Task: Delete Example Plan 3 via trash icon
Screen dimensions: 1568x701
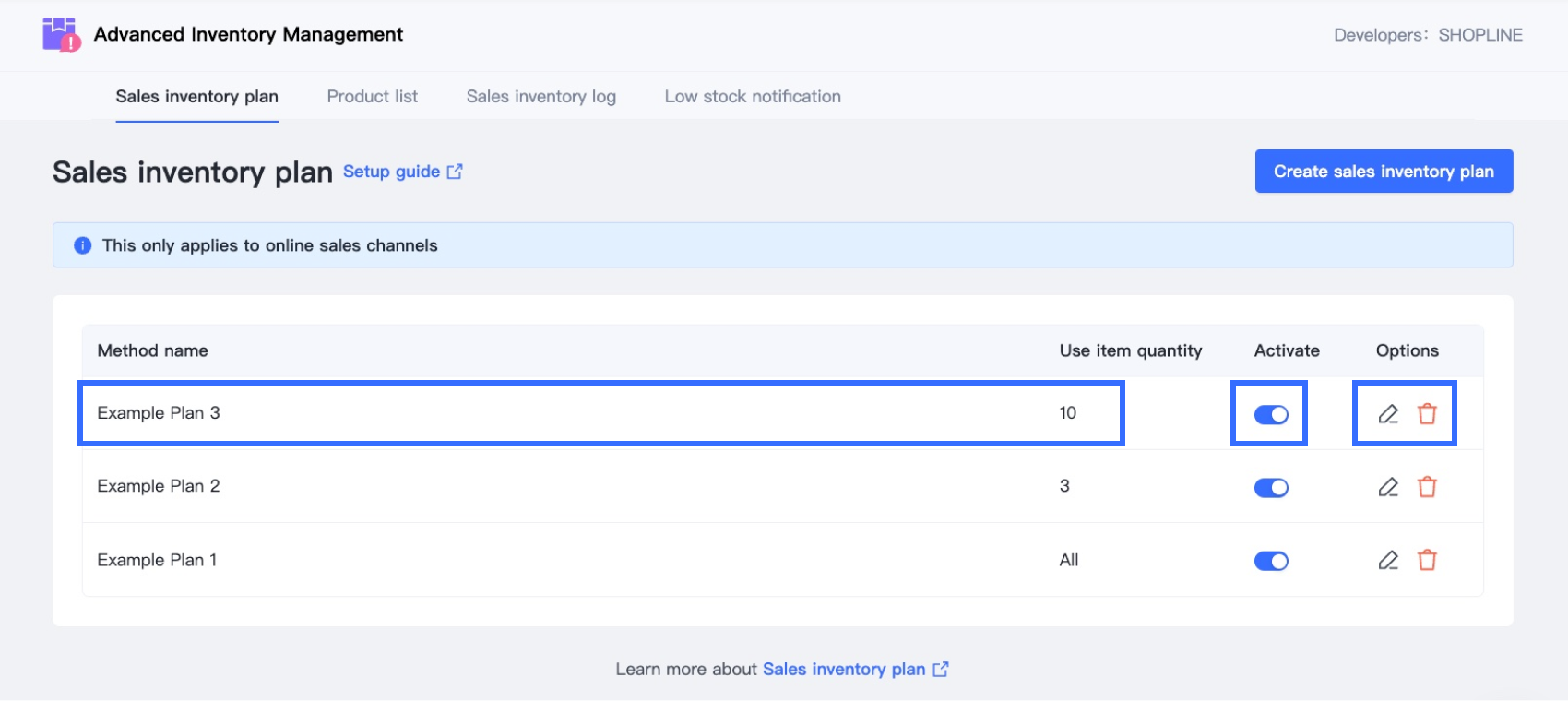Action: coord(1427,414)
